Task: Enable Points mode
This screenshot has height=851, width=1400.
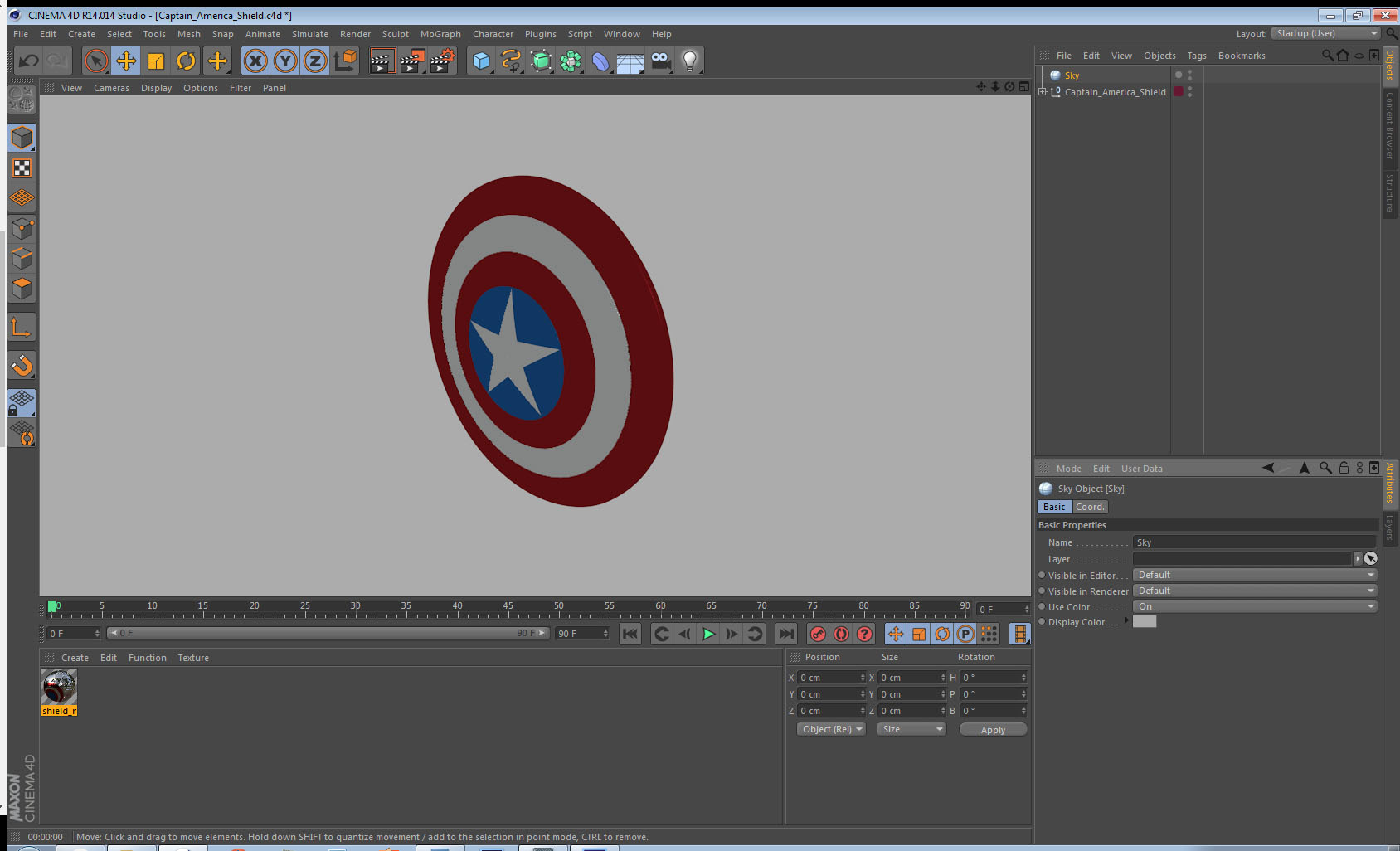Action: click(x=22, y=229)
